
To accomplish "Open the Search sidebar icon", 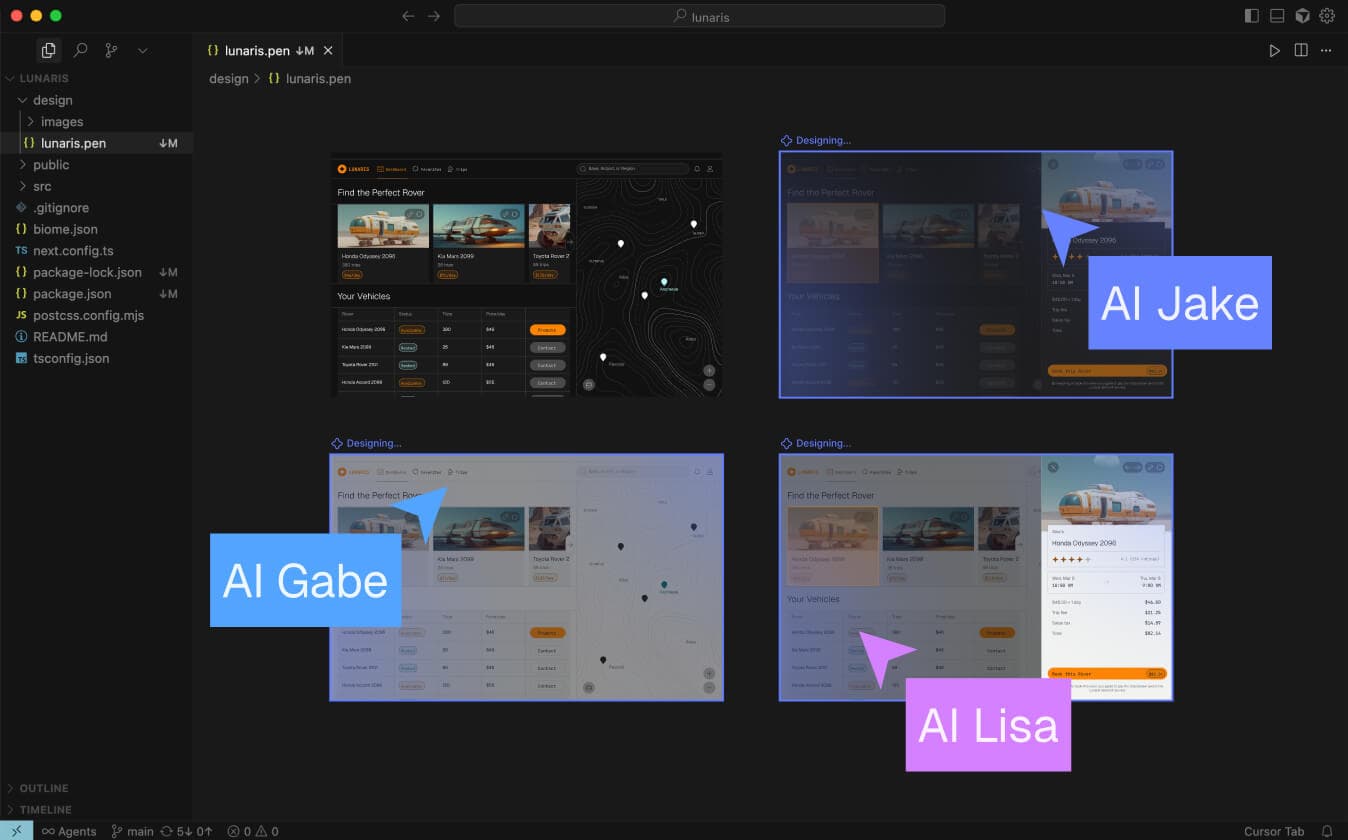I will (x=81, y=50).
